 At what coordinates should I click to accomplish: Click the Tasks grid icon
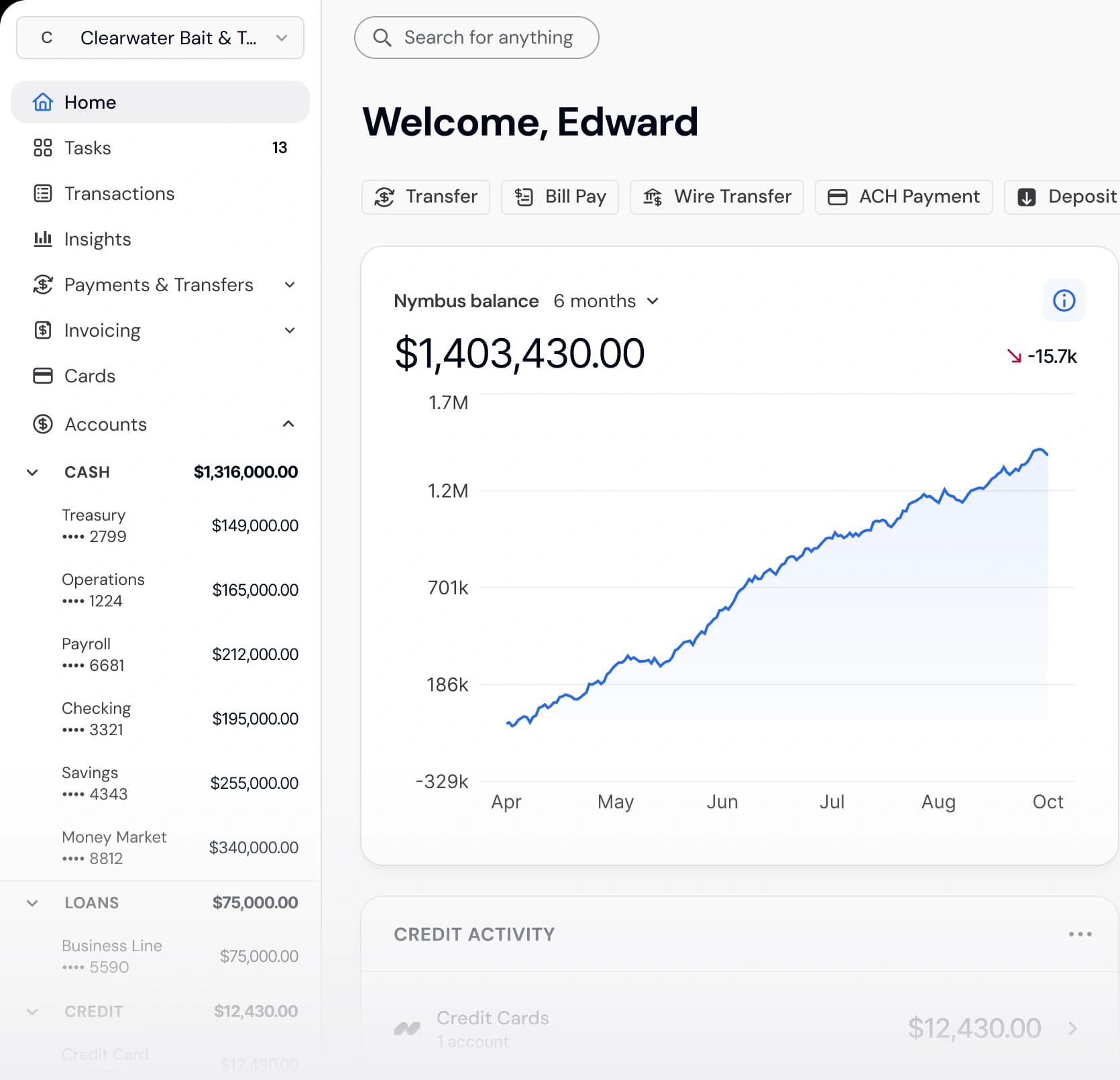point(43,148)
